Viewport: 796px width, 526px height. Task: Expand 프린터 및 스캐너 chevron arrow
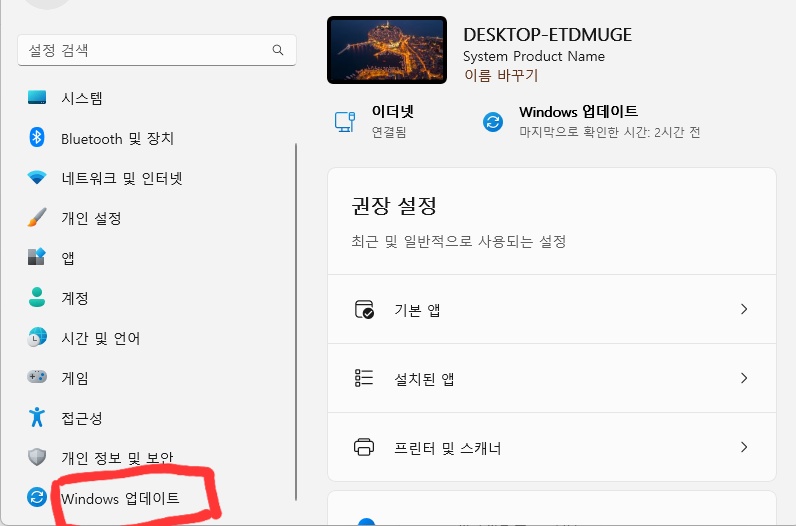tap(744, 447)
